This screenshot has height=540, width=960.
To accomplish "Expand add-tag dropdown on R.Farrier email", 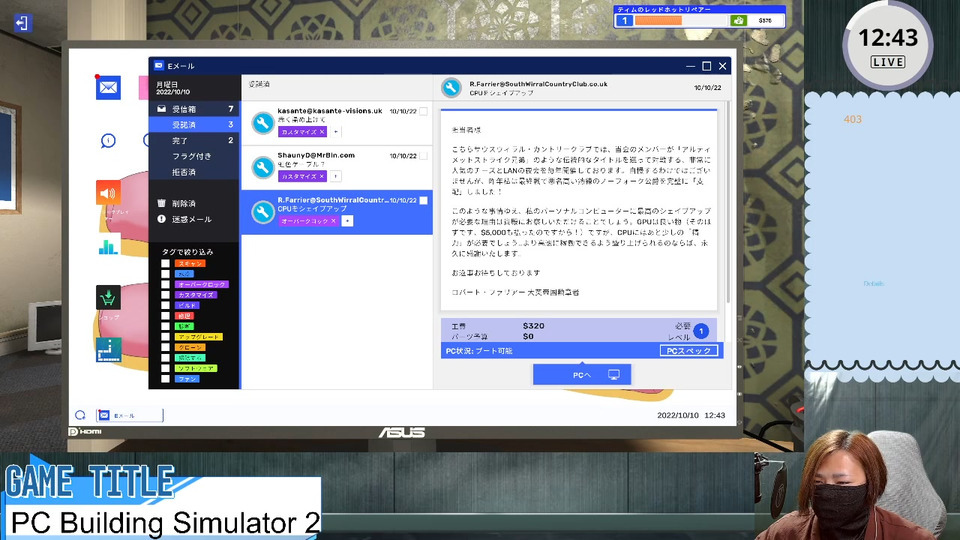I will tap(347, 221).
